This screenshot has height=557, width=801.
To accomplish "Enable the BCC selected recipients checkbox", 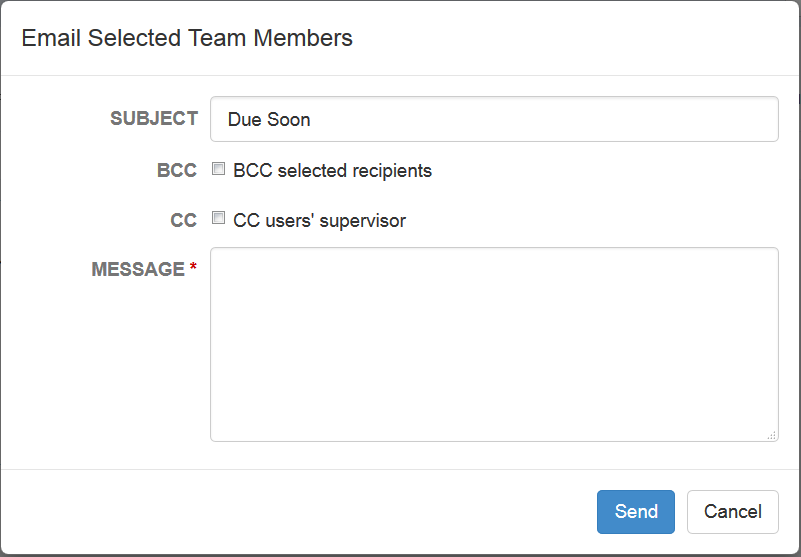I will pos(219,169).
